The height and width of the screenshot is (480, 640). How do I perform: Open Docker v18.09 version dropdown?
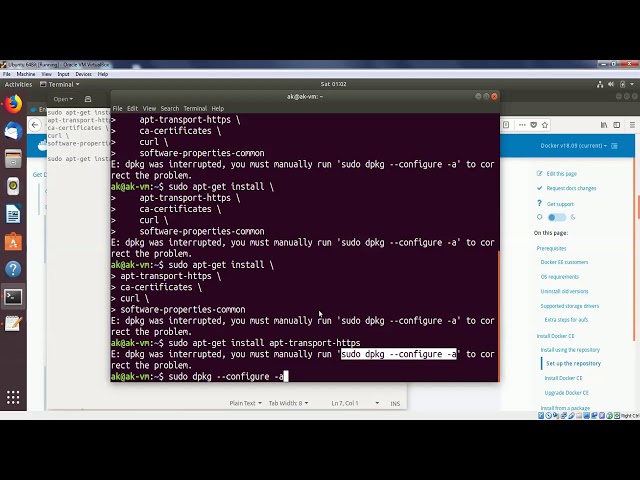[x=573, y=146]
